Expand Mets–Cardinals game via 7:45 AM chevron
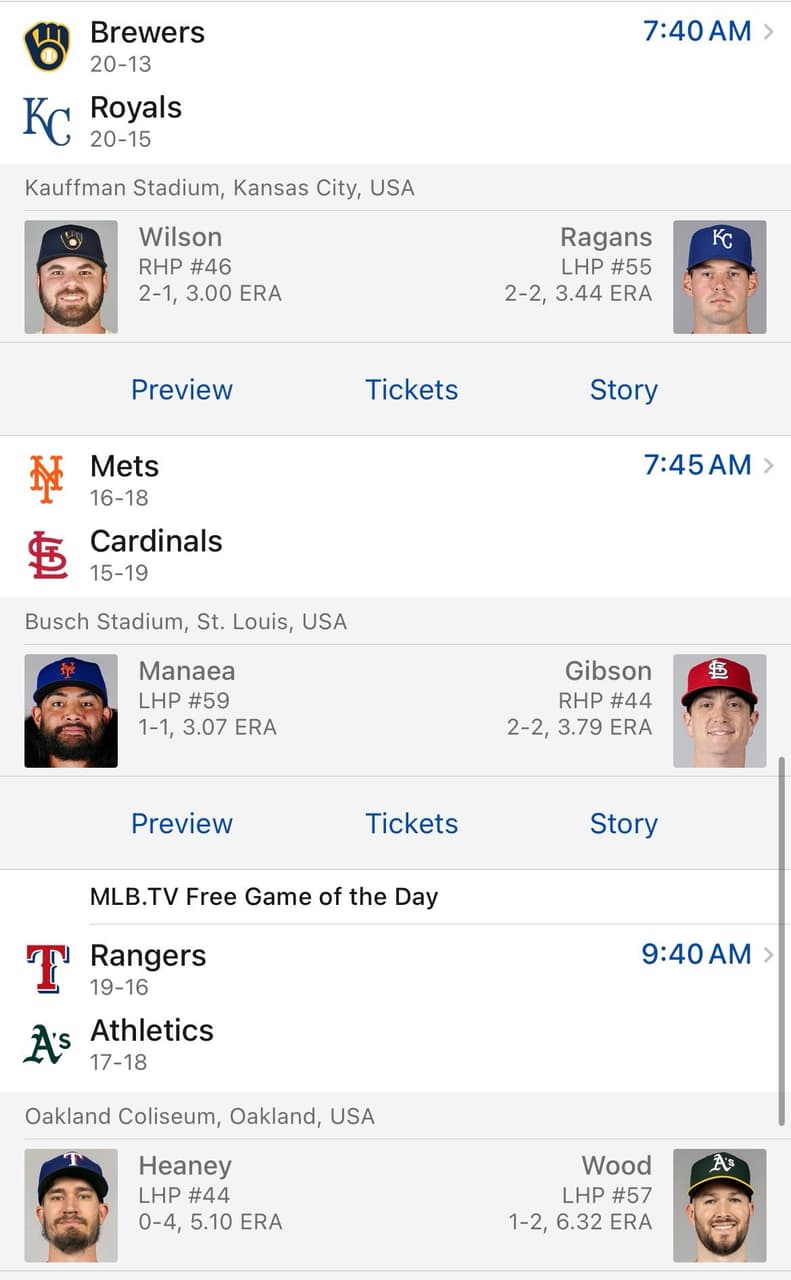The width and height of the screenshot is (791, 1280). 768,465
